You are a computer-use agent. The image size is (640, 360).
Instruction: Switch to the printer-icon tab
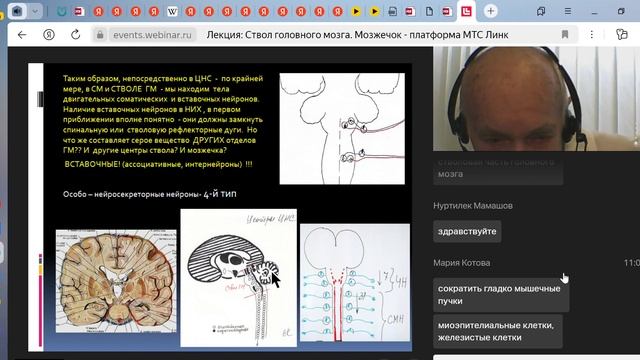click(x=392, y=11)
